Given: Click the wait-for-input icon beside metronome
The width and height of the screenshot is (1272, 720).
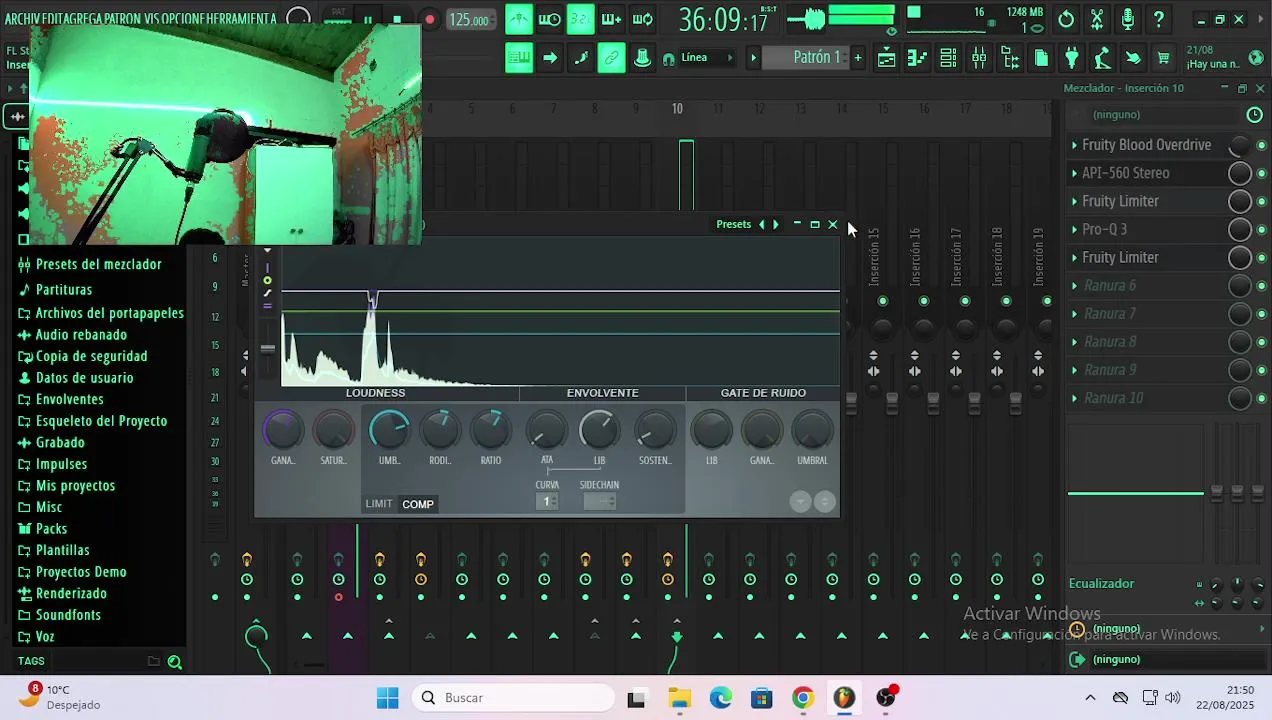Looking at the screenshot, I should point(549,19).
